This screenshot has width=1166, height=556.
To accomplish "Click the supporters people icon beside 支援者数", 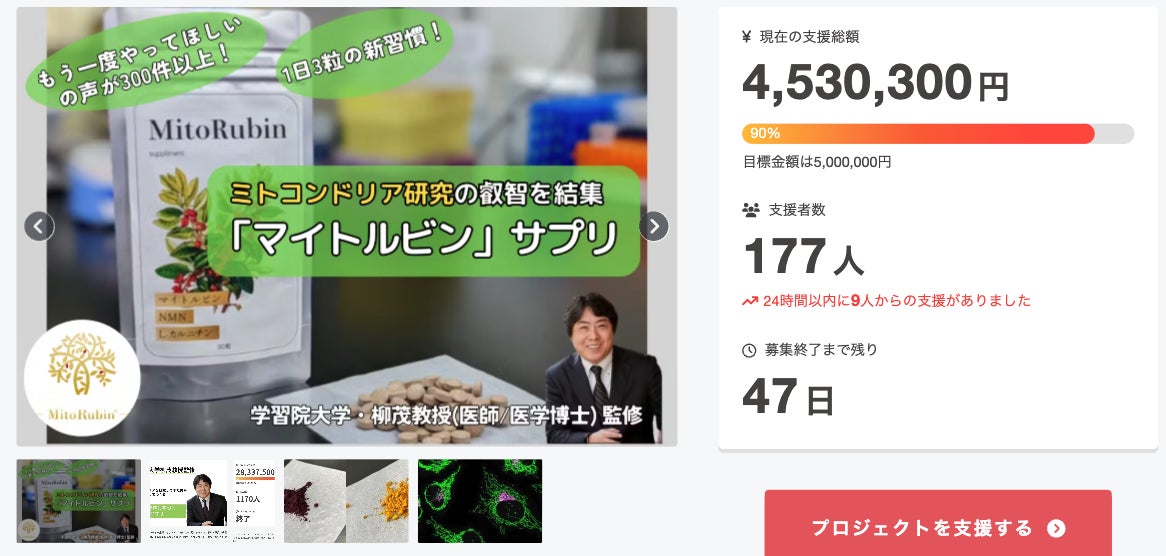I will [750, 210].
